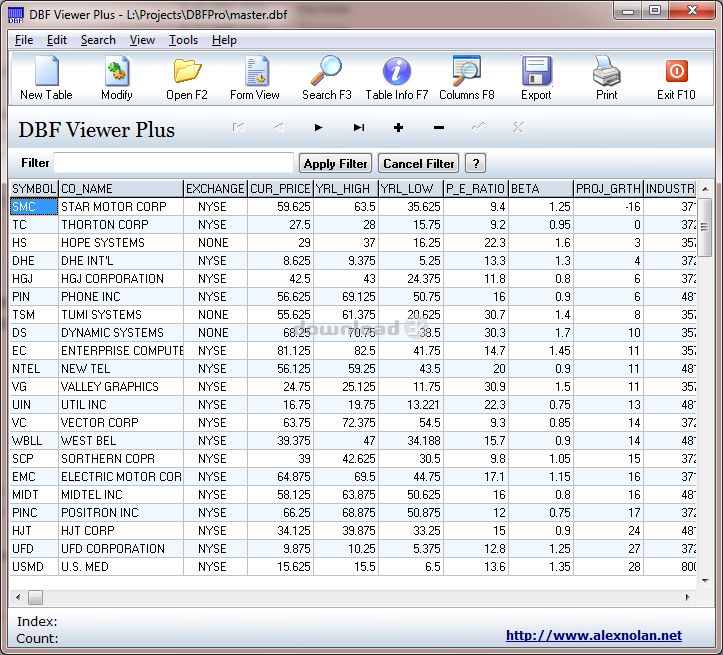Click the BETA column header
723x655 pixels.
tap(541, 189)
